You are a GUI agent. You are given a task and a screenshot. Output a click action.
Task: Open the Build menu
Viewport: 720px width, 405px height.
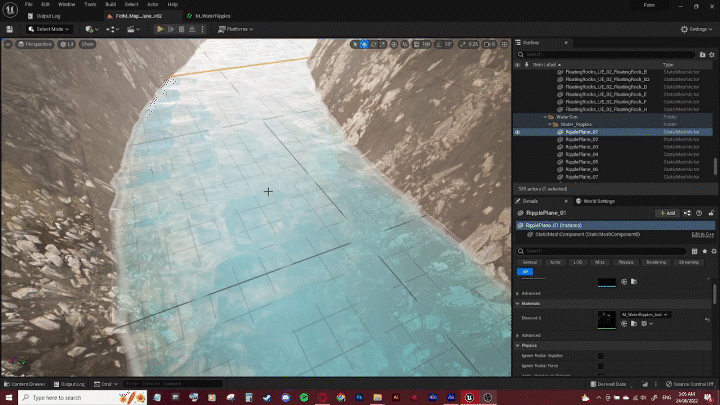pos(111,5)
